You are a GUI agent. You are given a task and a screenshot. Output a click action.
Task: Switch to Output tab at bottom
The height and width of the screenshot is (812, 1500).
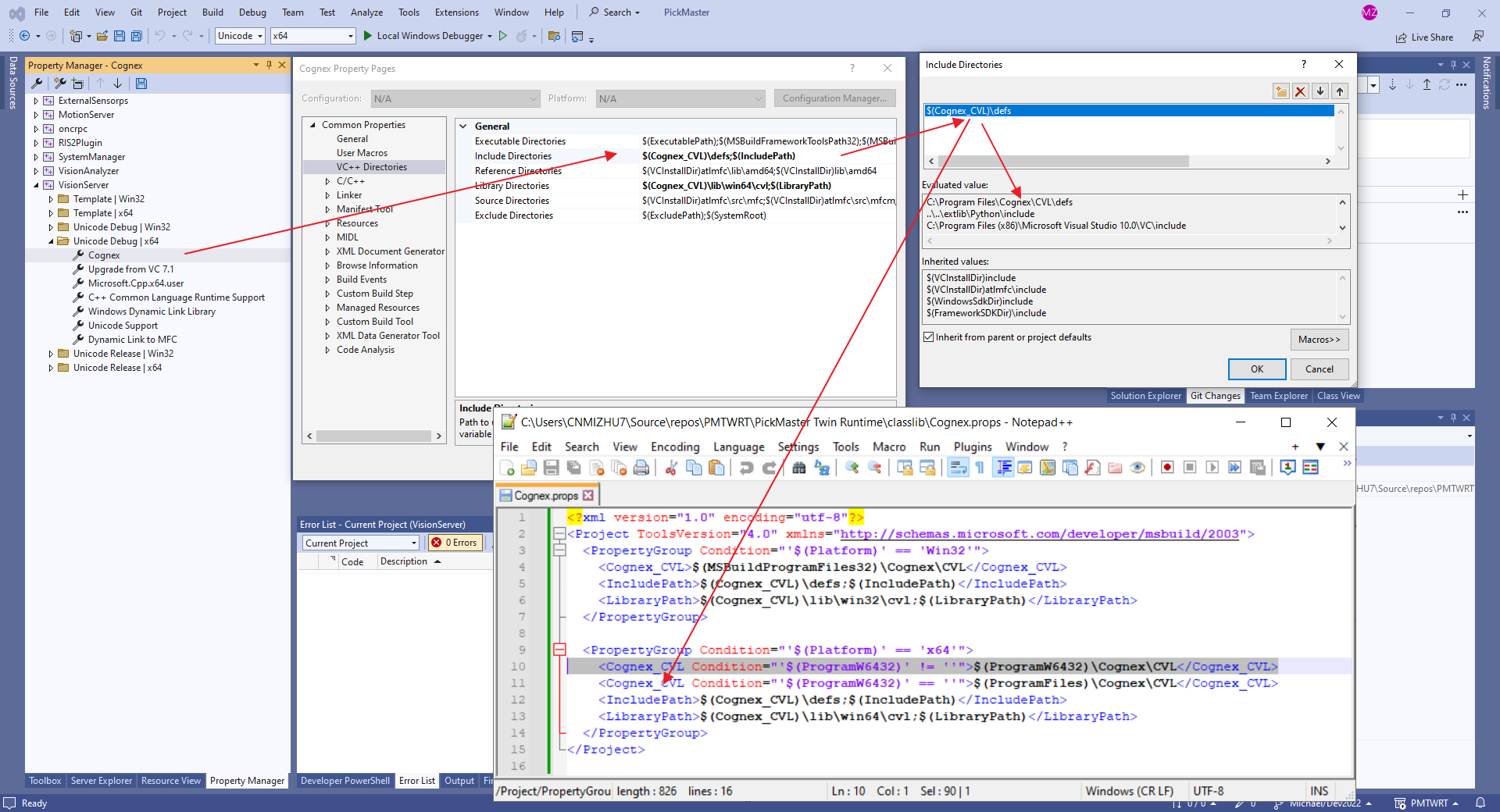459,781
